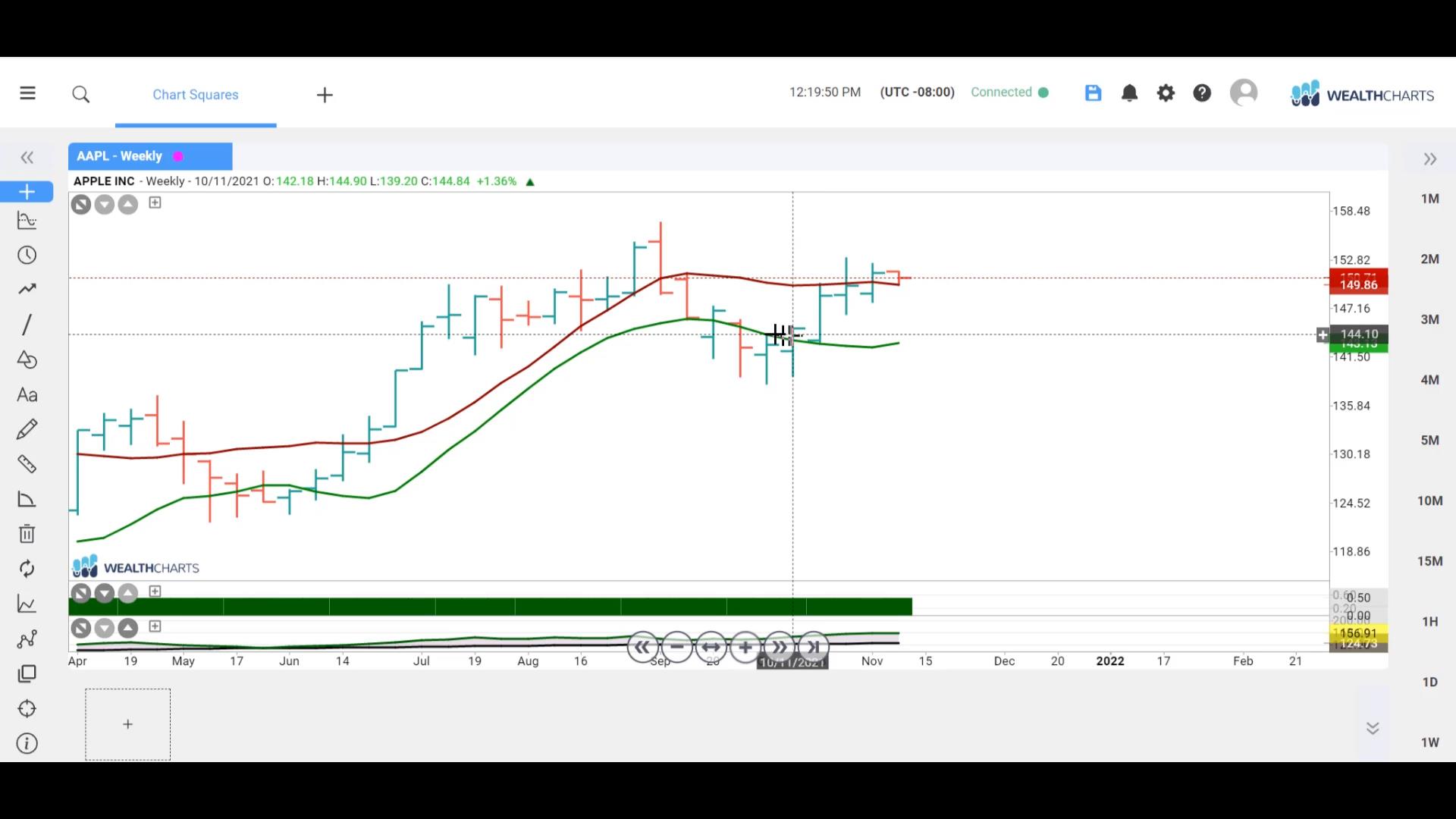Open the copy layout icon
Viewport: 1456px width, 819px height.
pyautogui.click(x=27, y=674)
